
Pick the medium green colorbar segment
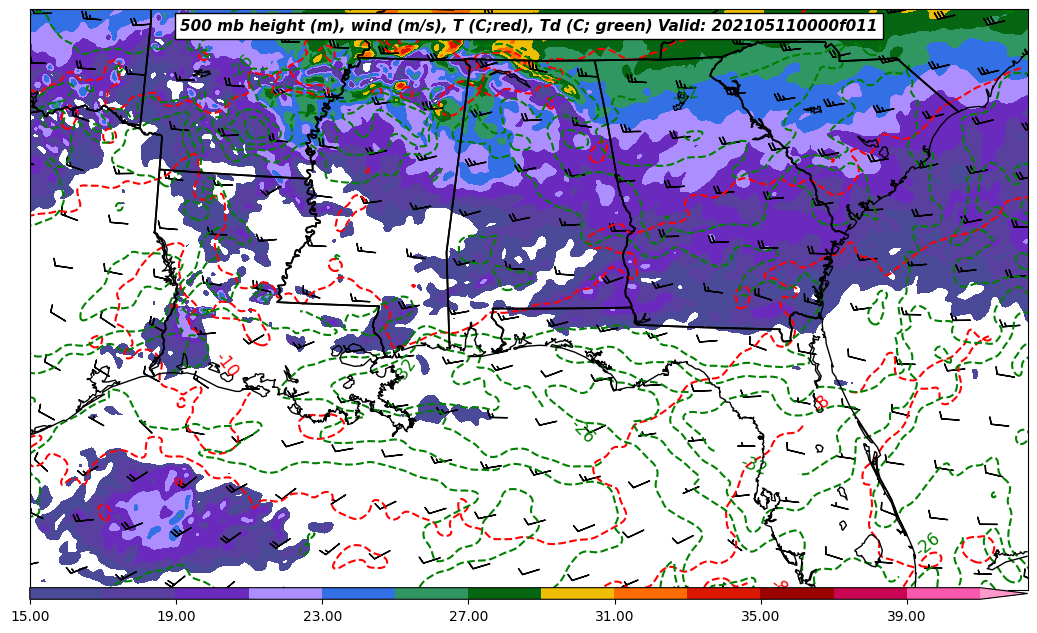pyautogui.click(x=431, y=593)
